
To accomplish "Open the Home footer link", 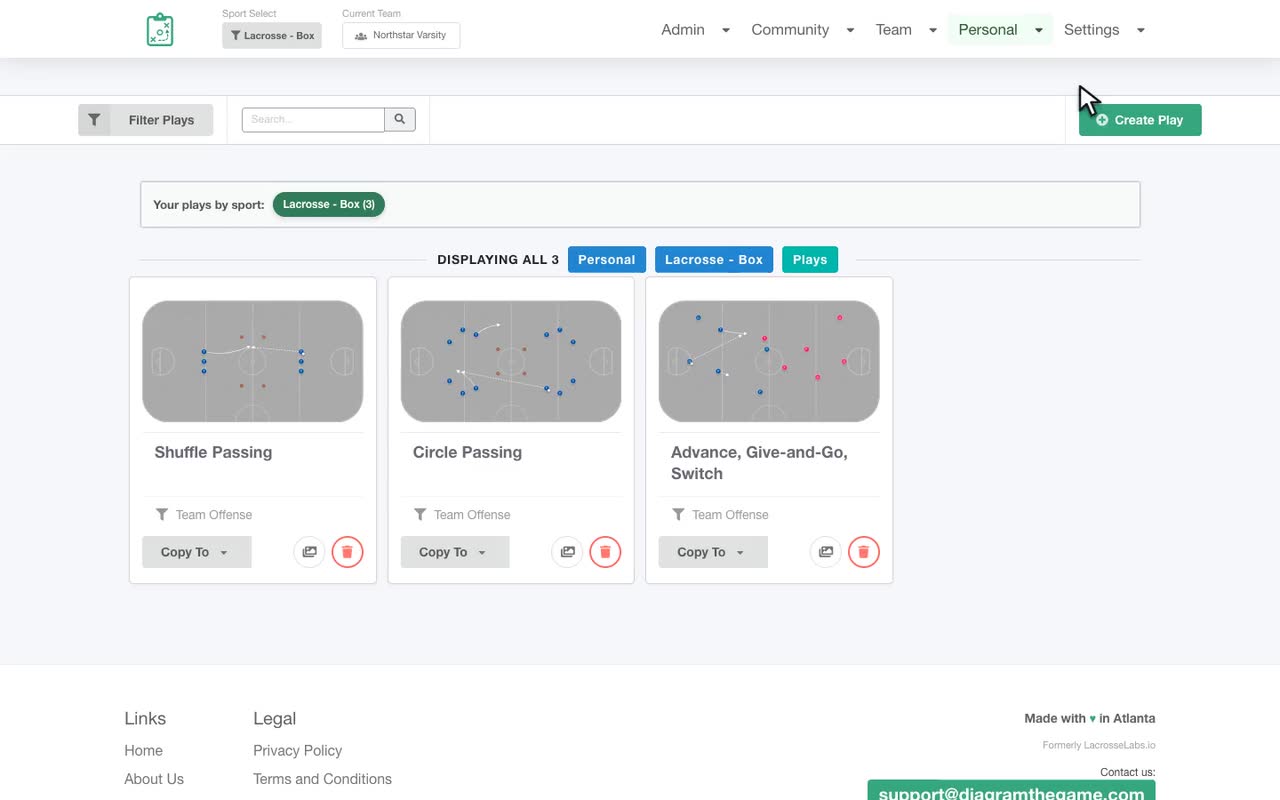I will click(143, 750).
